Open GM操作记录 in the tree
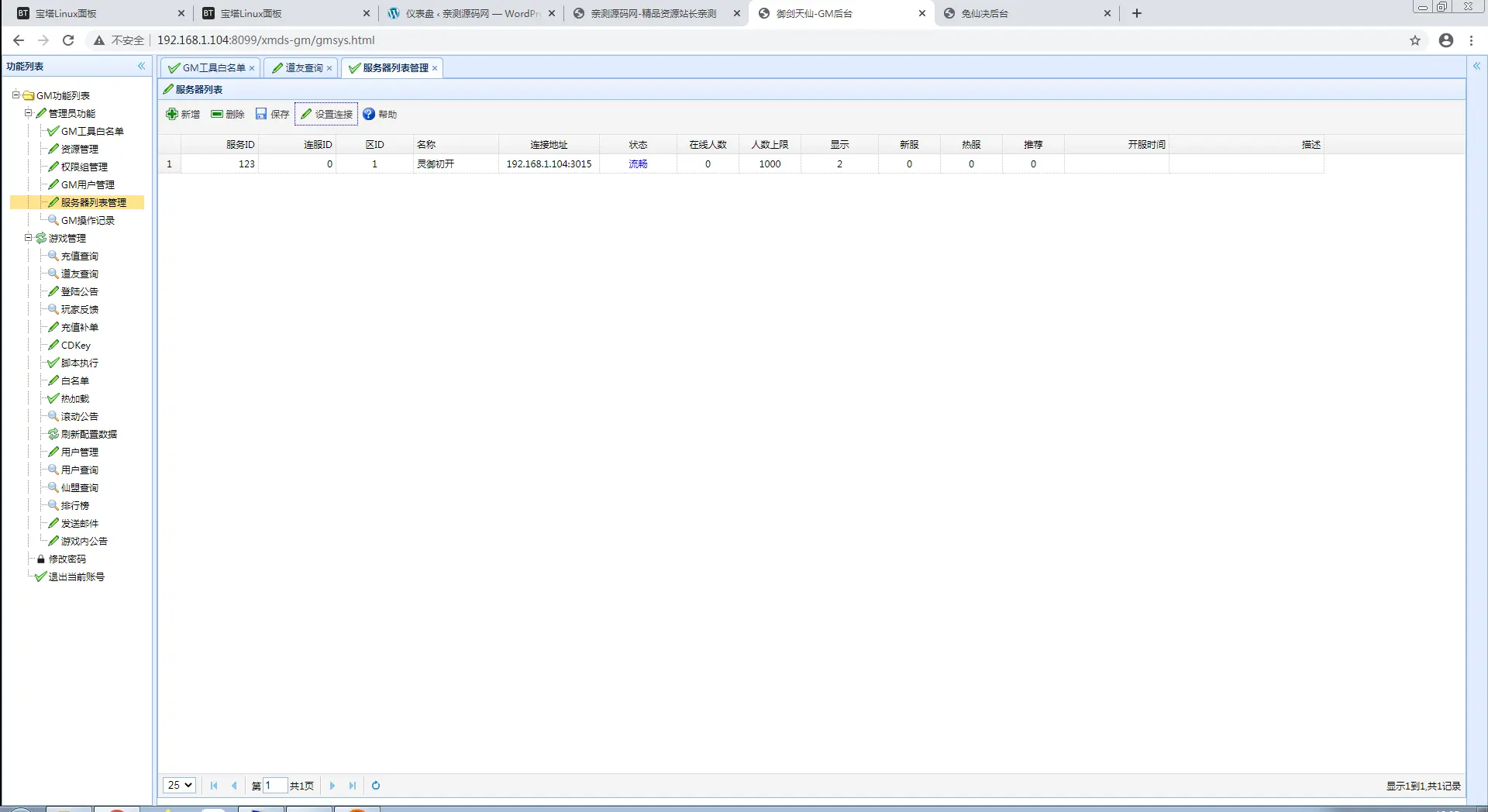 [88, 220]
